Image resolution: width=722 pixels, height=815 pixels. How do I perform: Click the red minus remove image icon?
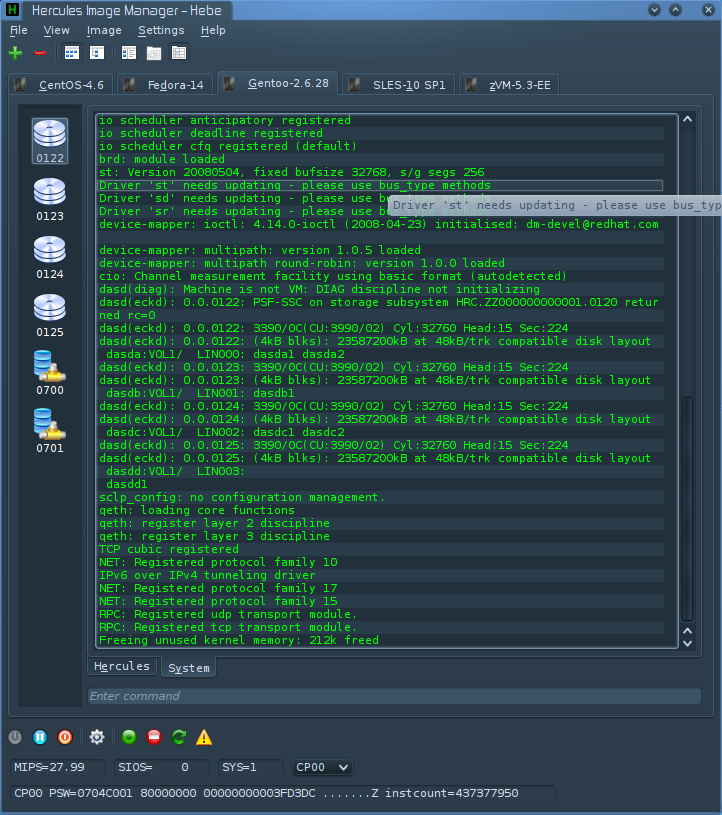40,53
